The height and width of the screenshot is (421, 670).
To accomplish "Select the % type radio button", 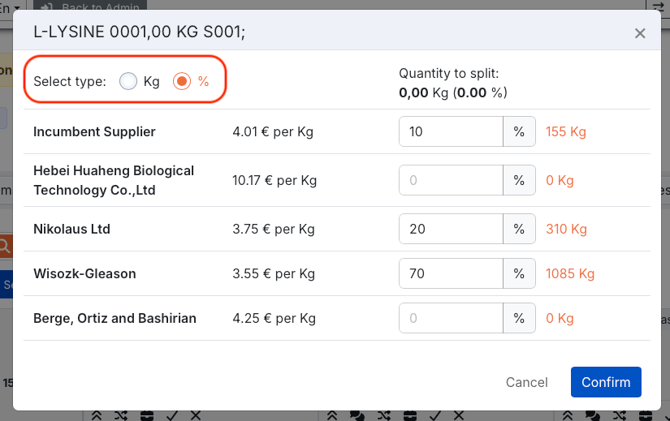I will pyautogui.click(x=182, y=81).
